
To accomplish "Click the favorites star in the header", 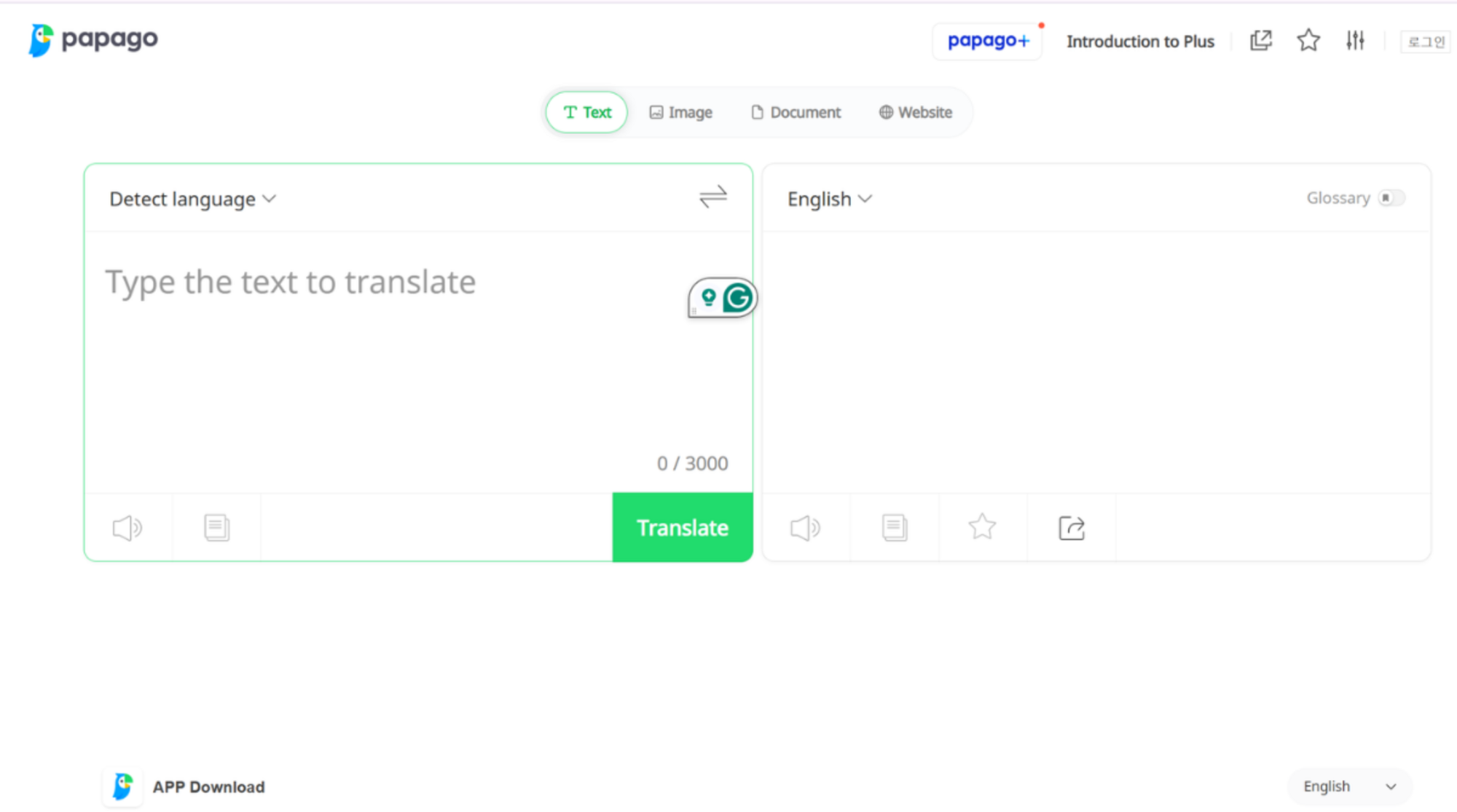I will tap(1308, 40).
